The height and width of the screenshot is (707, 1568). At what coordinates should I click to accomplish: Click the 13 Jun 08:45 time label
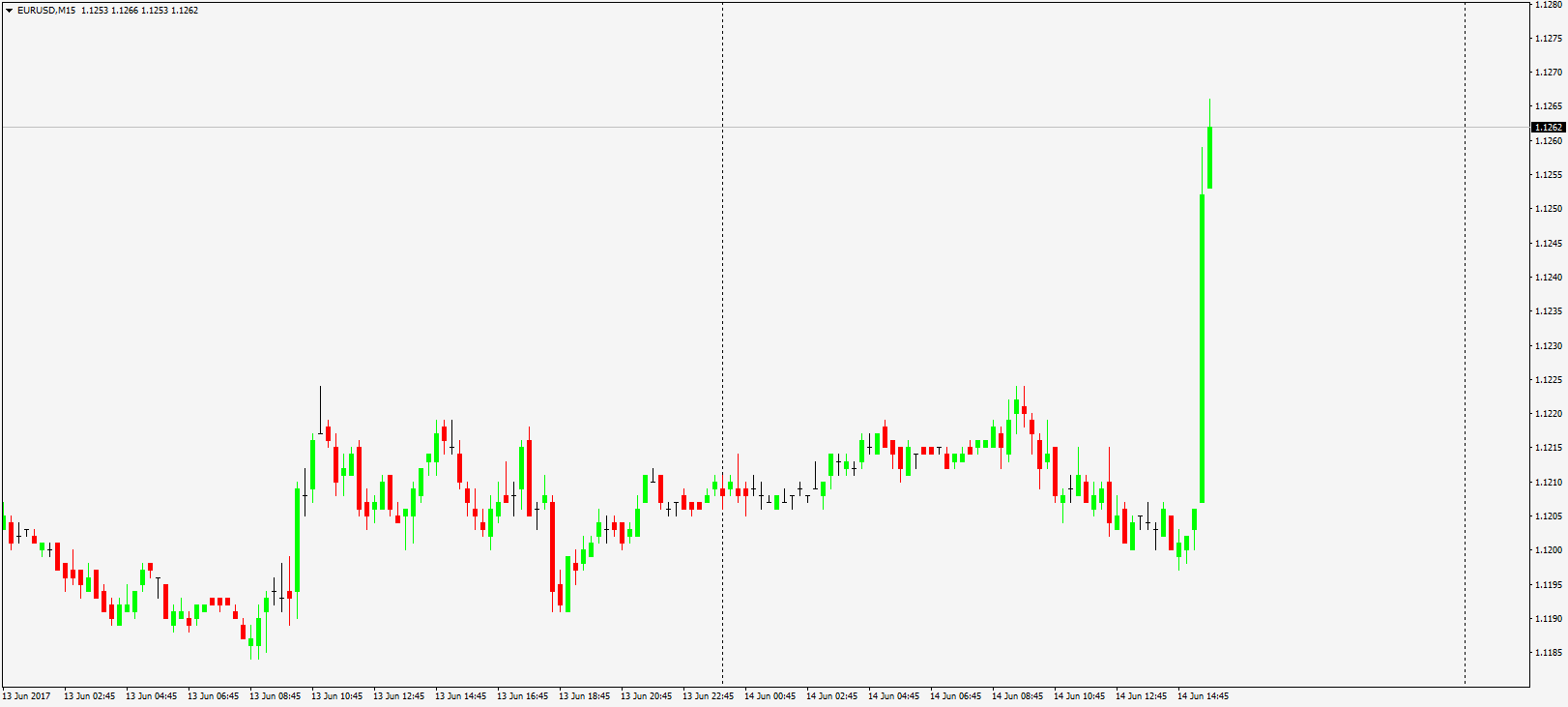tap(275, 696)
